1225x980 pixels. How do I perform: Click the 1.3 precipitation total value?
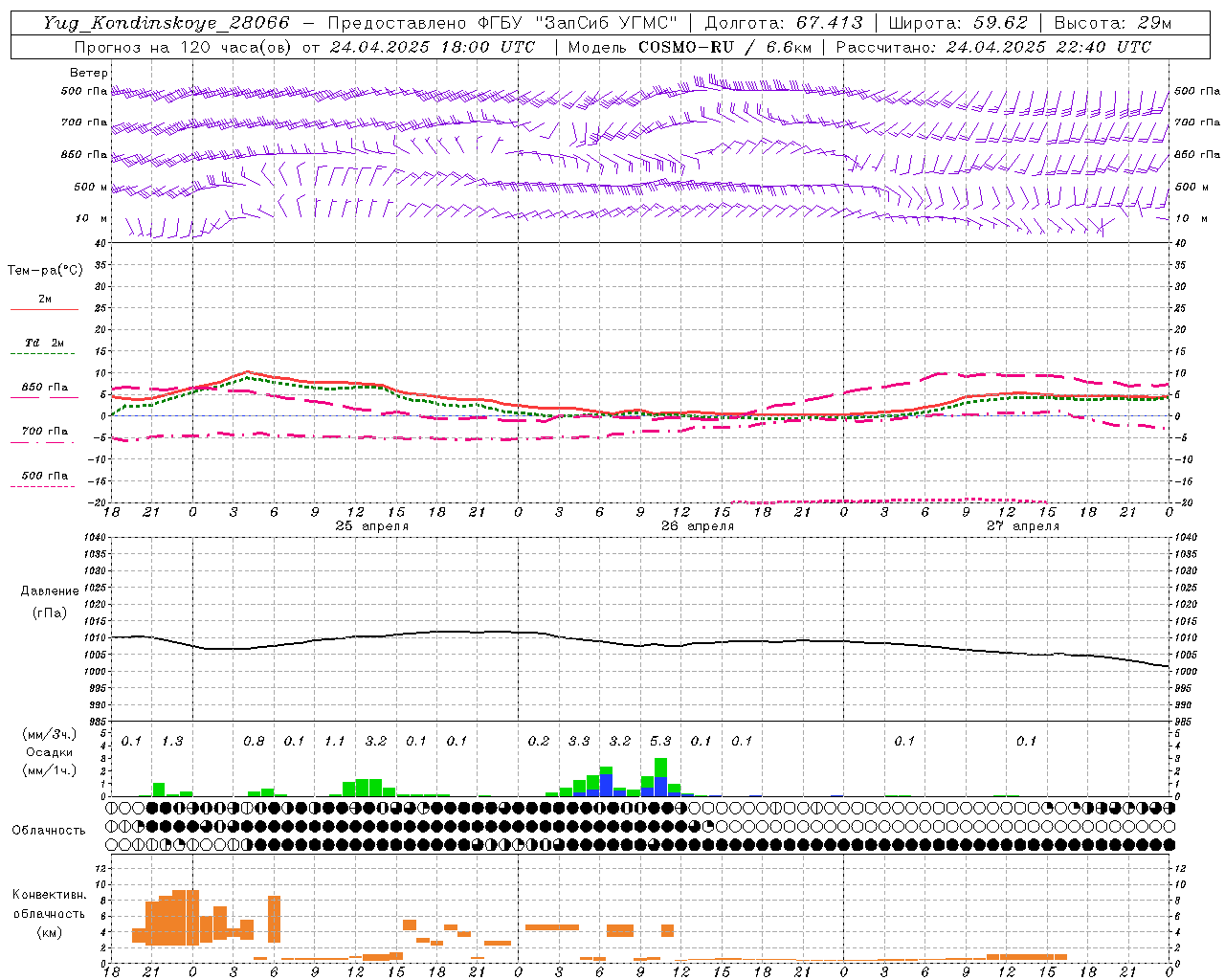(172, 742)
